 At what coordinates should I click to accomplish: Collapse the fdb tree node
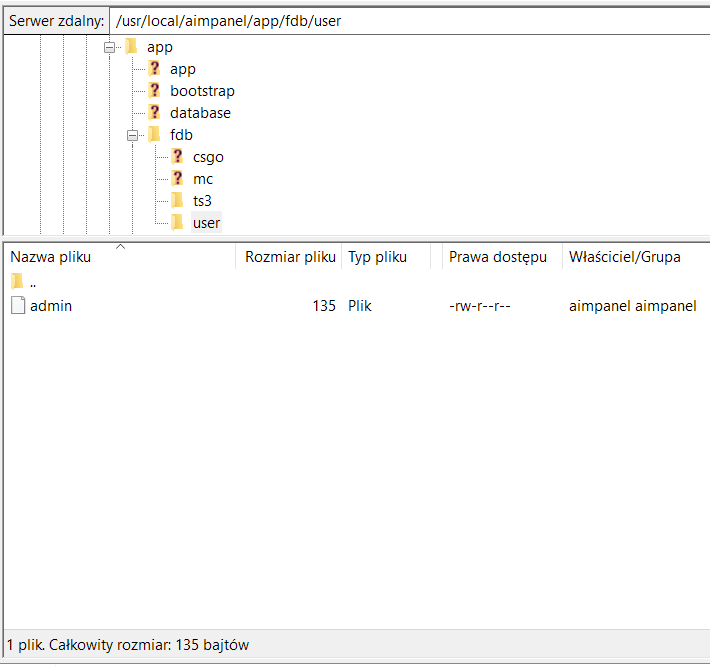(x=131, y=135)
